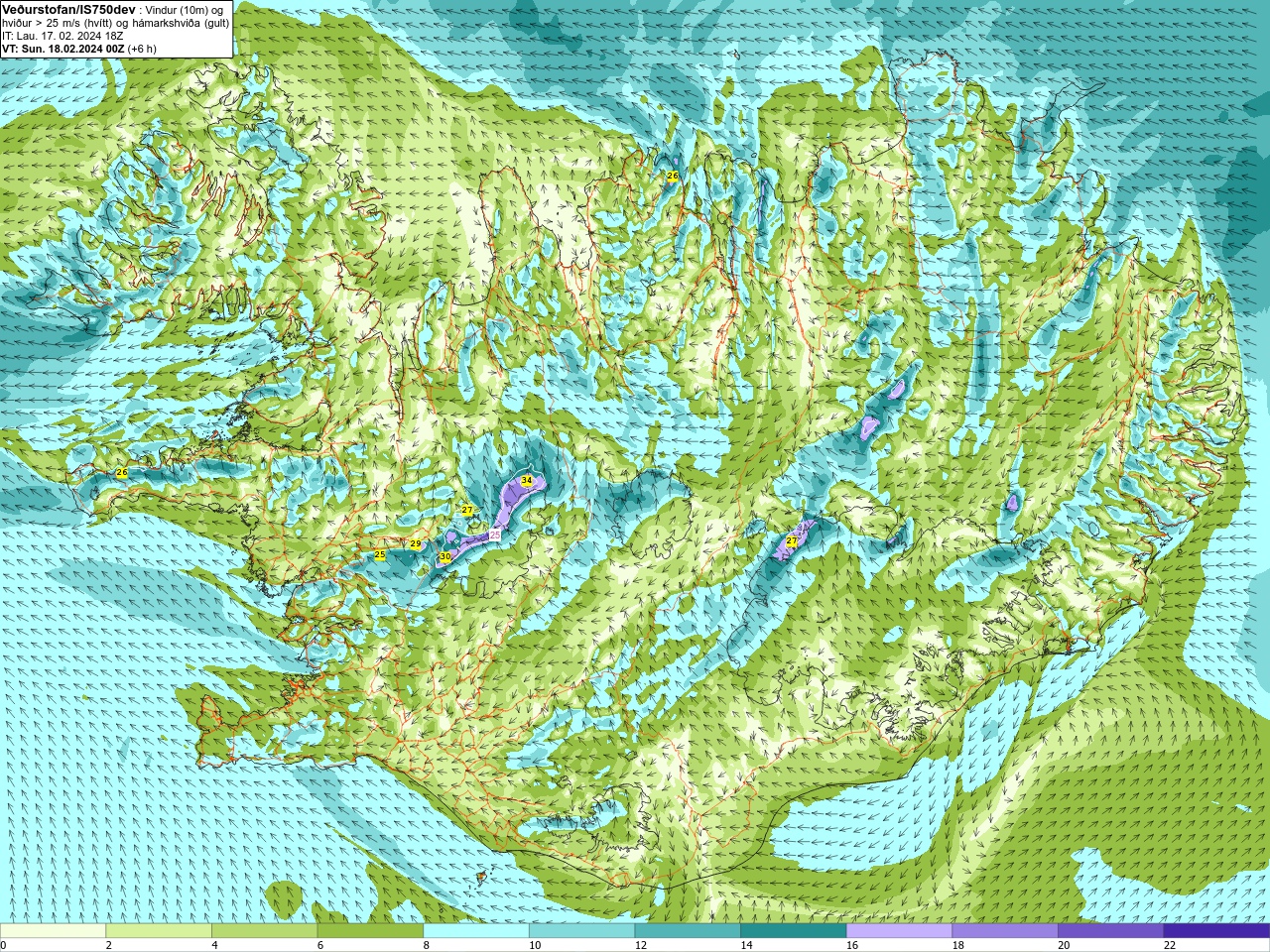Select the 12–14 m/s teal legend swatch

(x=688, y=931)
